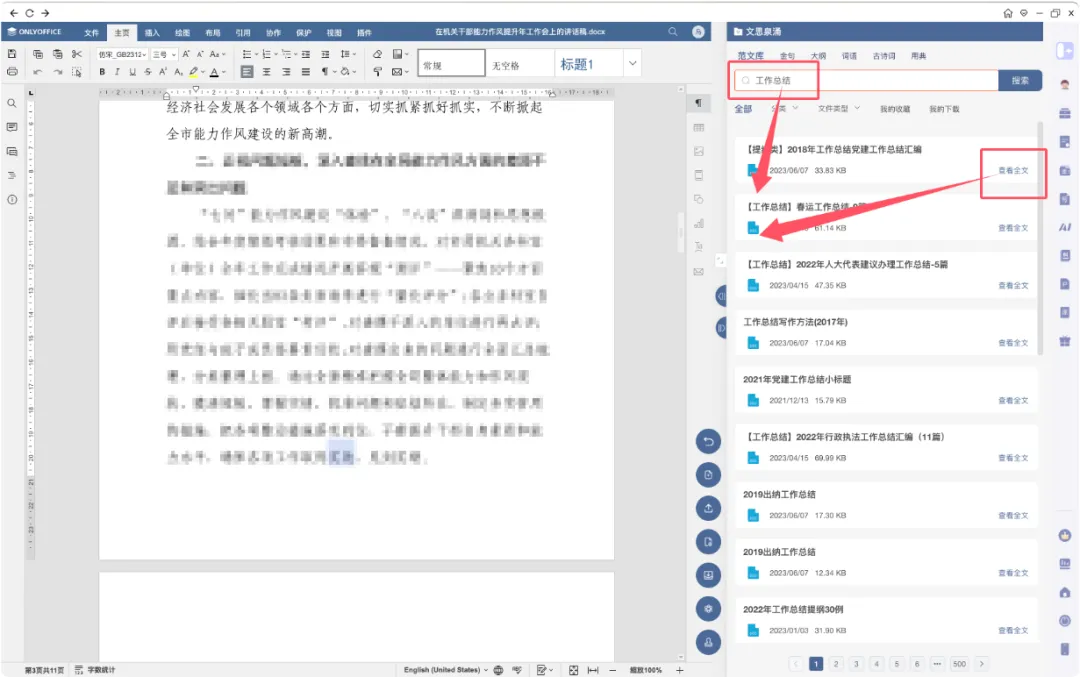Click the 搜索 button
The image size is (1080, 677).
tap(1020, 81)
